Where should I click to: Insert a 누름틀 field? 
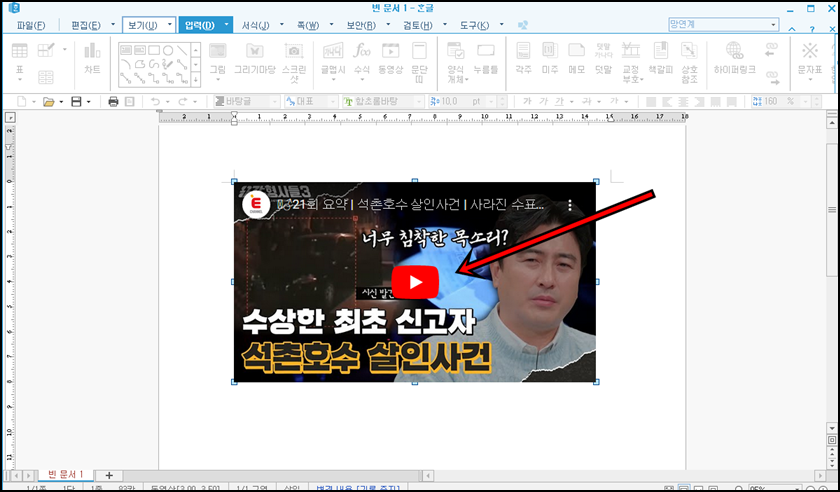pyautogui.click(x=485, y=58)
